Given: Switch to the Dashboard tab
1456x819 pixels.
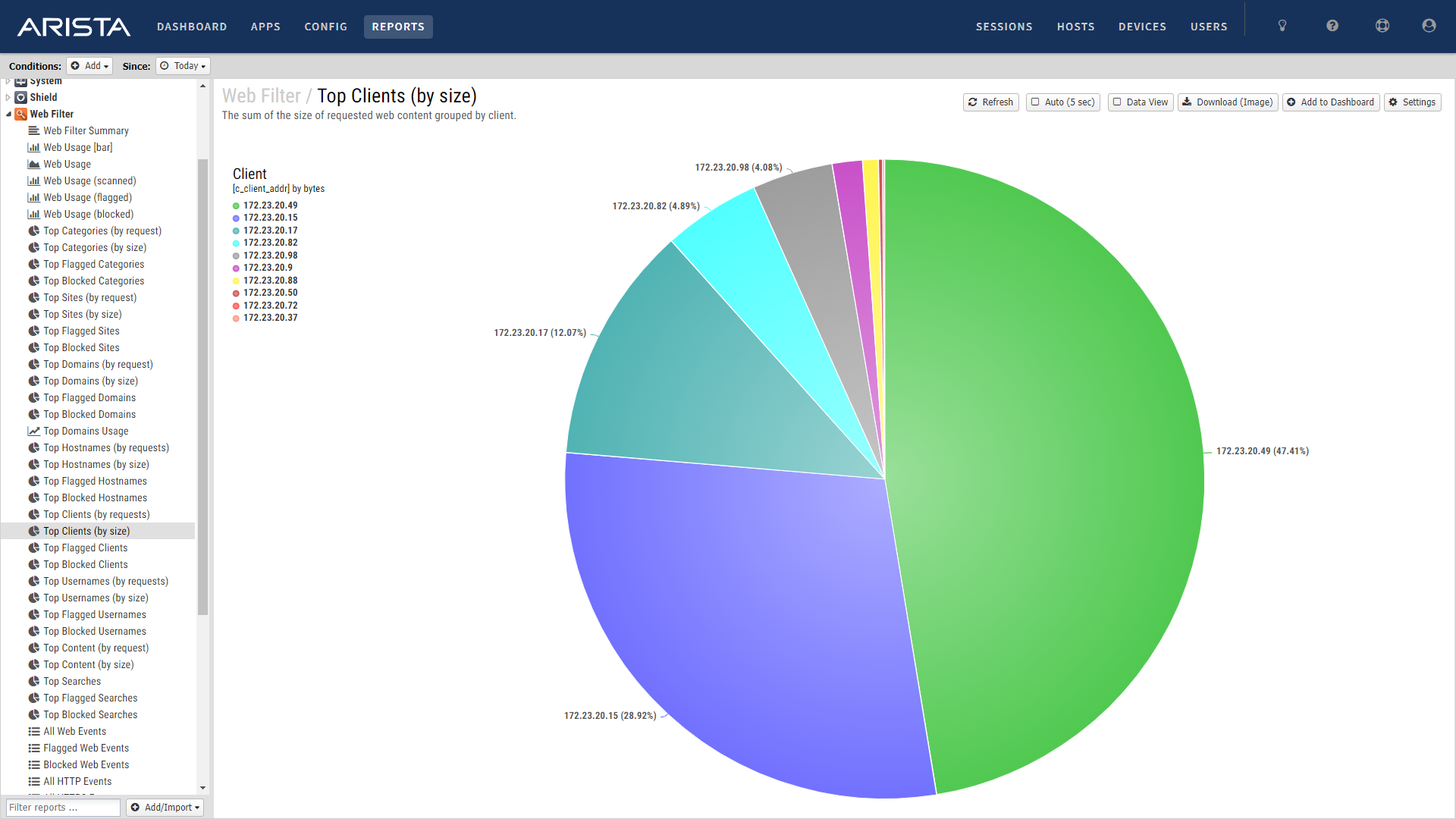Looking at the screenshot, I should 192,27.
